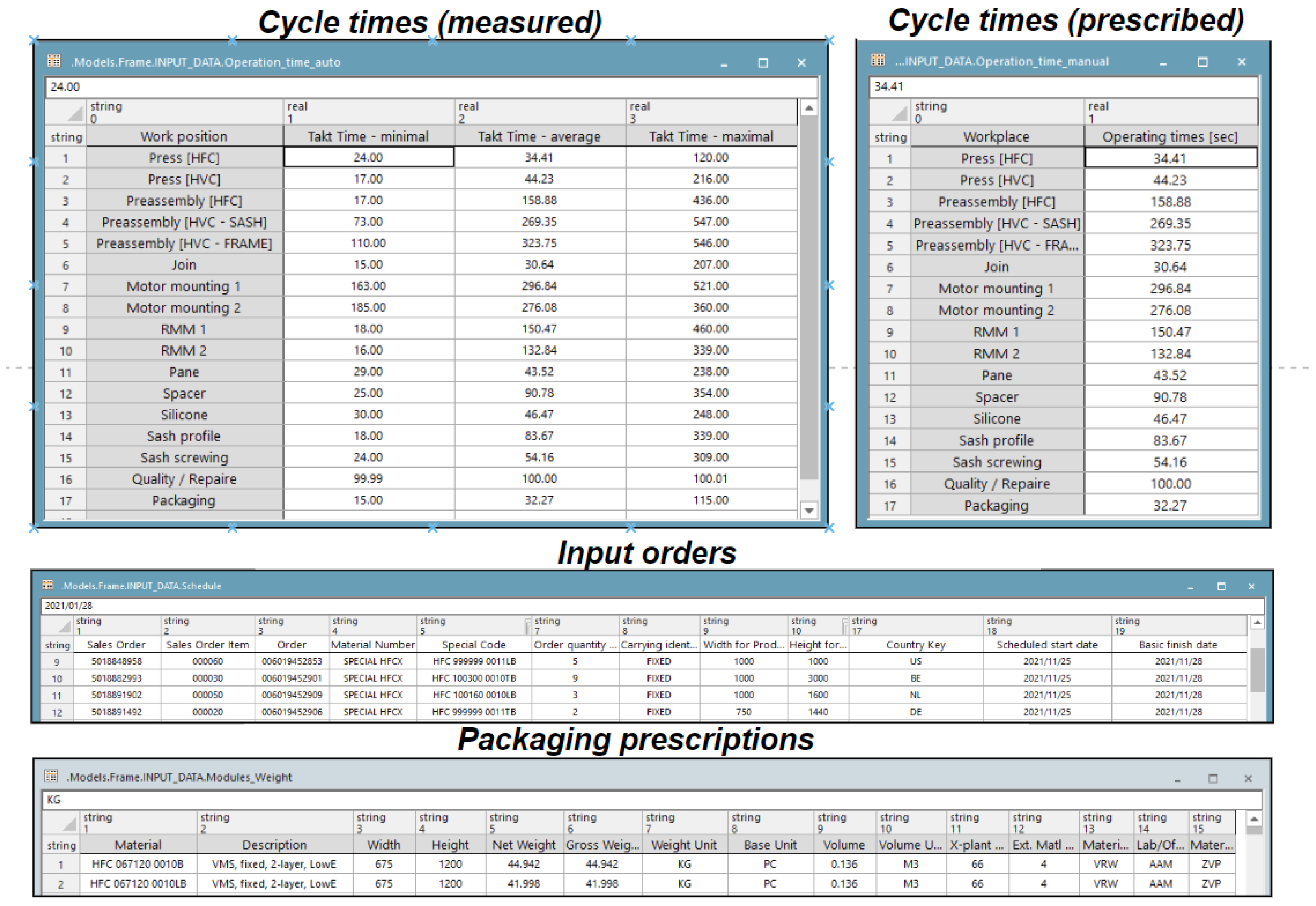Click the Operation_time_auto window table icon
This screenshot has height=906, width=1316.
(54, 61)
